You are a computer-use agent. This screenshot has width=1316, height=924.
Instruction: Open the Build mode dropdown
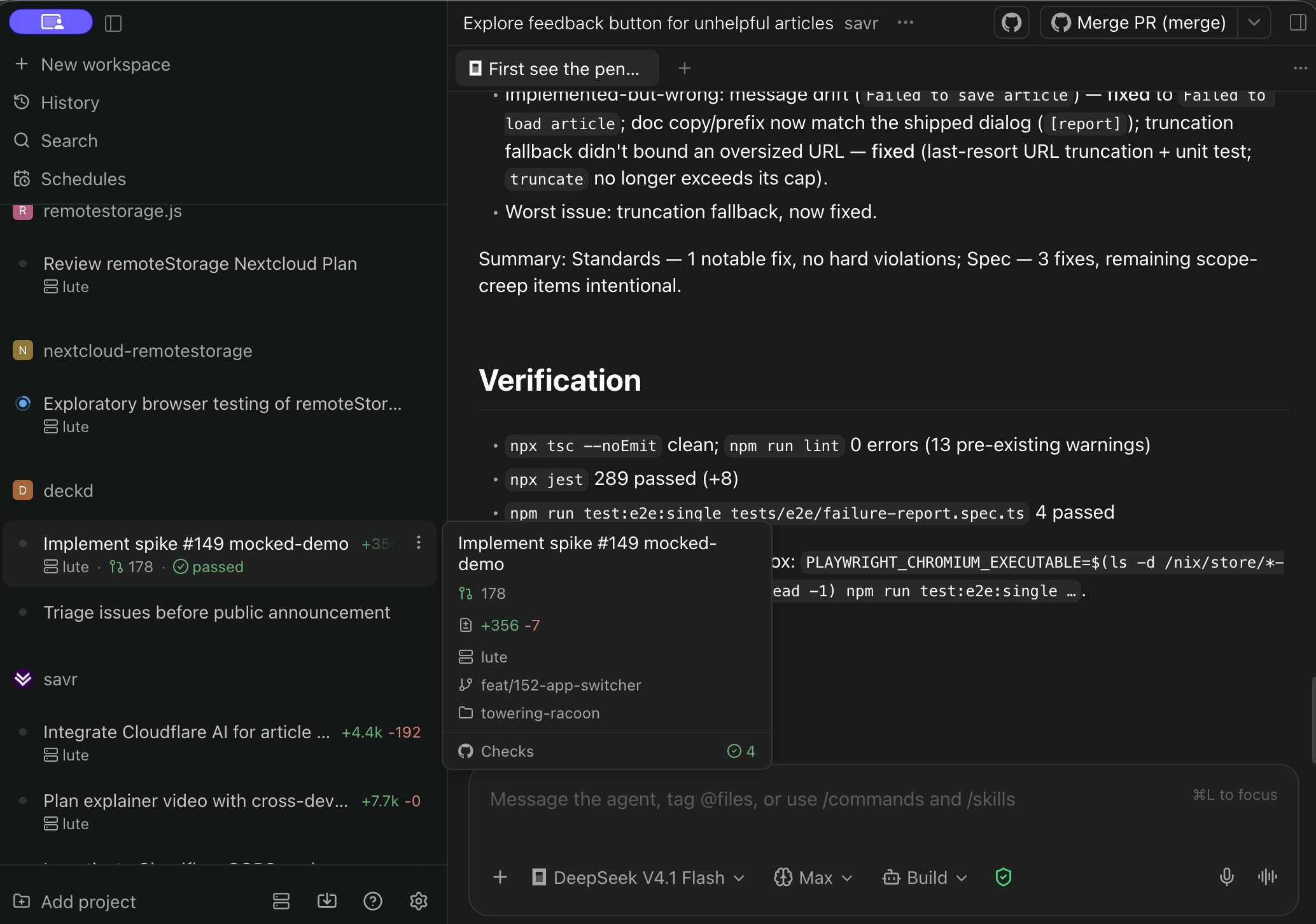click(925, 878)
